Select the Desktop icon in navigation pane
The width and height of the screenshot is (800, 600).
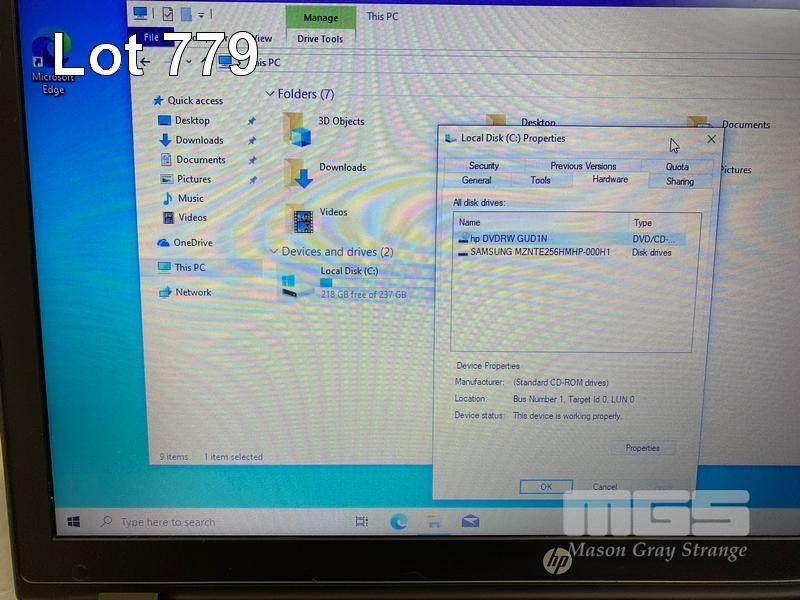(x=164, y=120)
